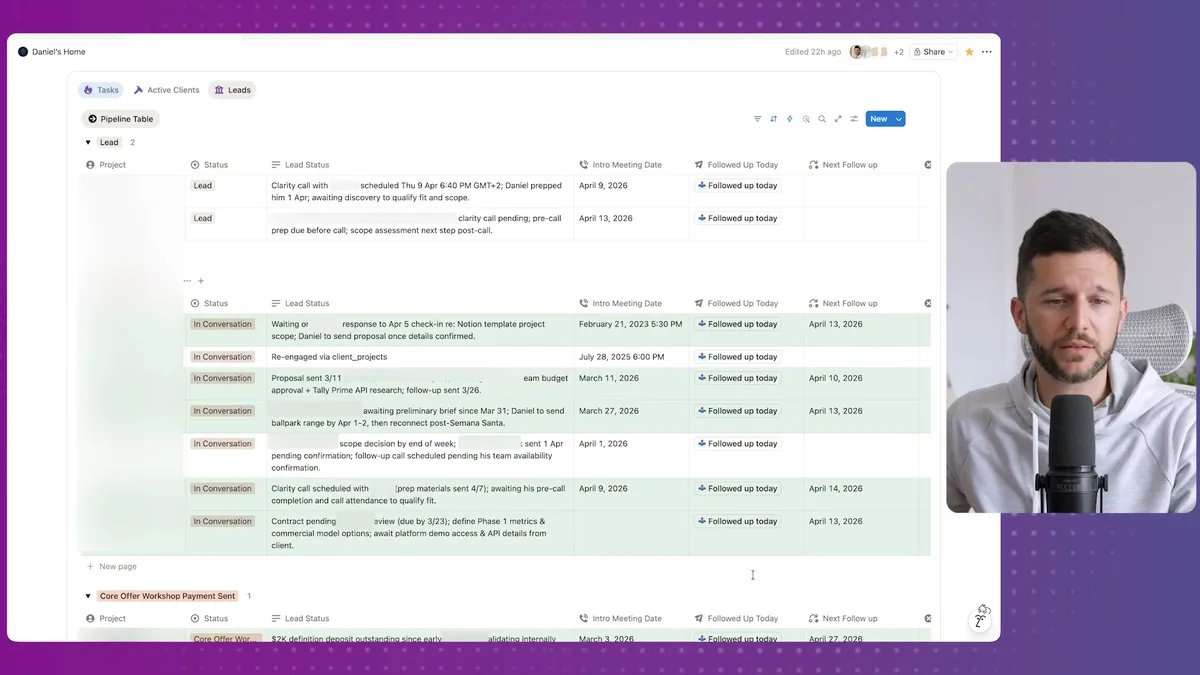Collapse the Lead group triangle

point(87,141)
